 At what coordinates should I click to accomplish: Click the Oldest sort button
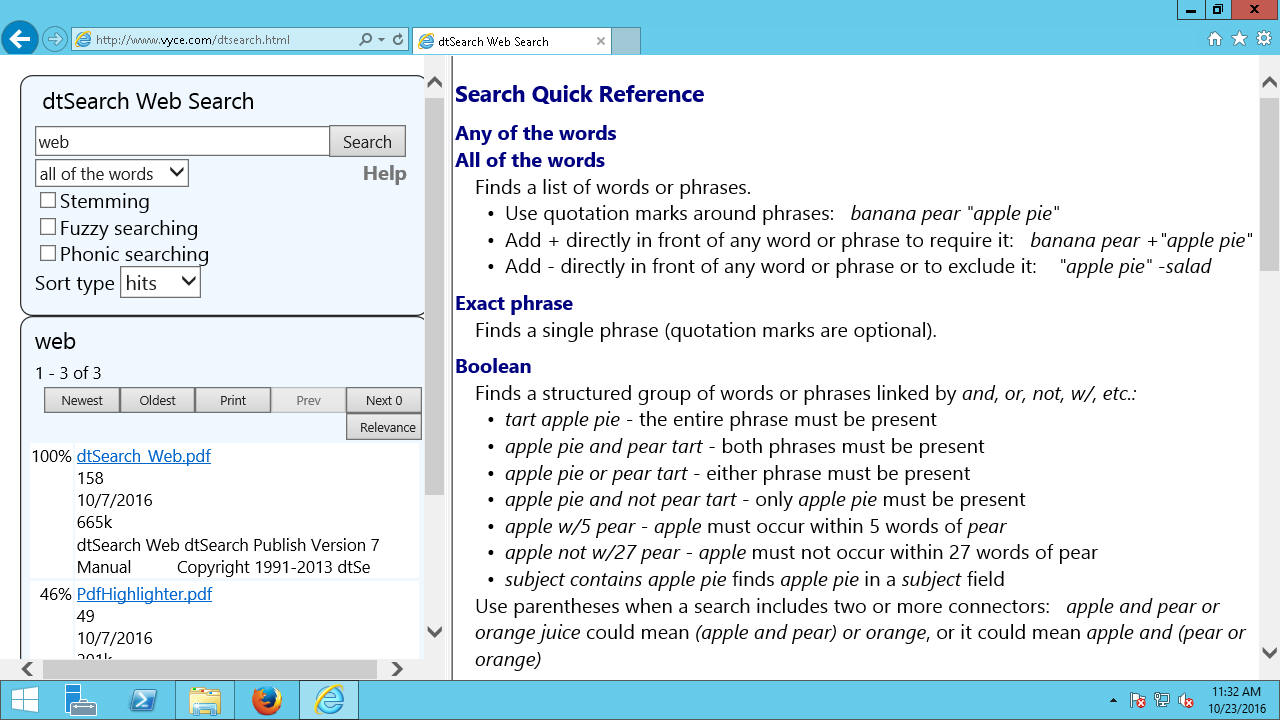158,400
